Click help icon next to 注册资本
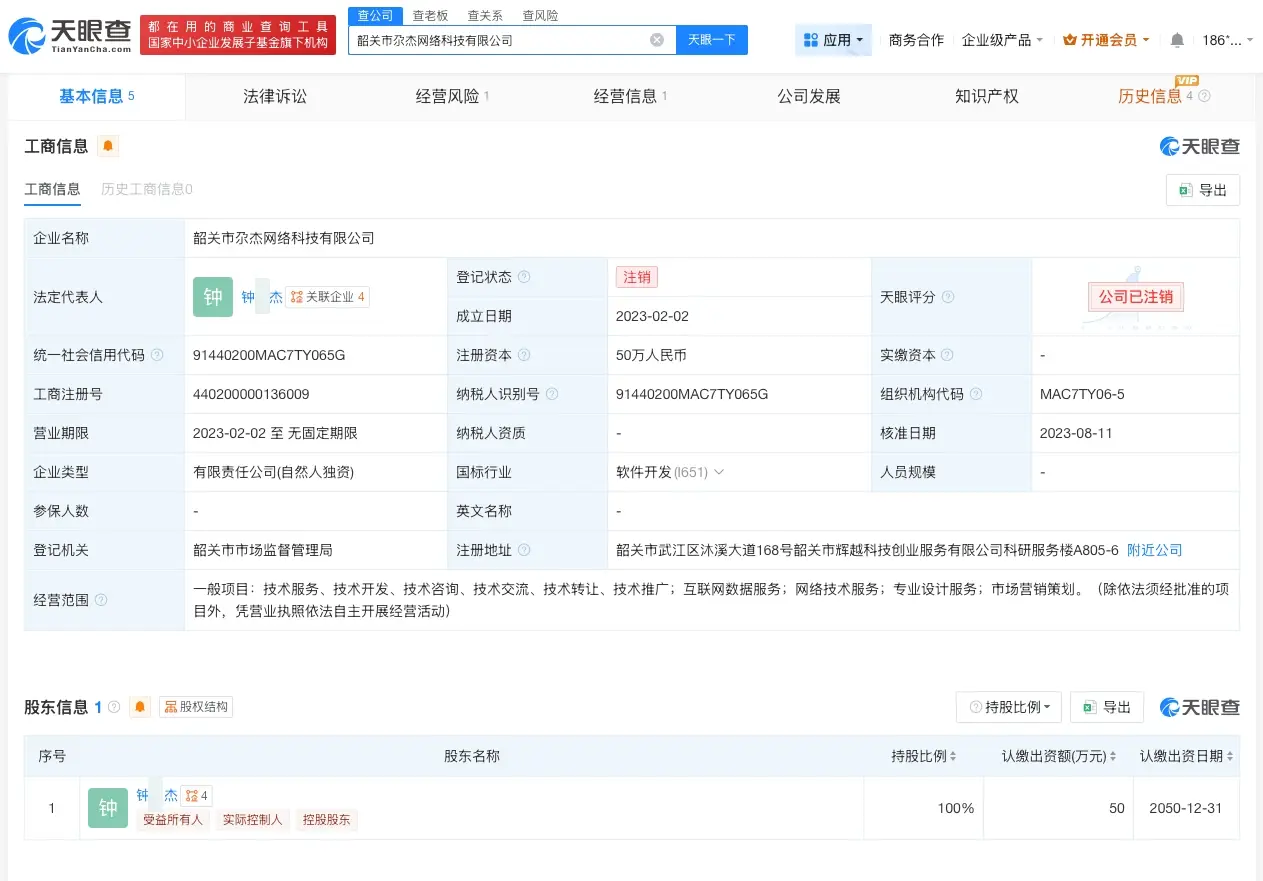The width and height of the screenshot is (1263, 881). [524, 355]
